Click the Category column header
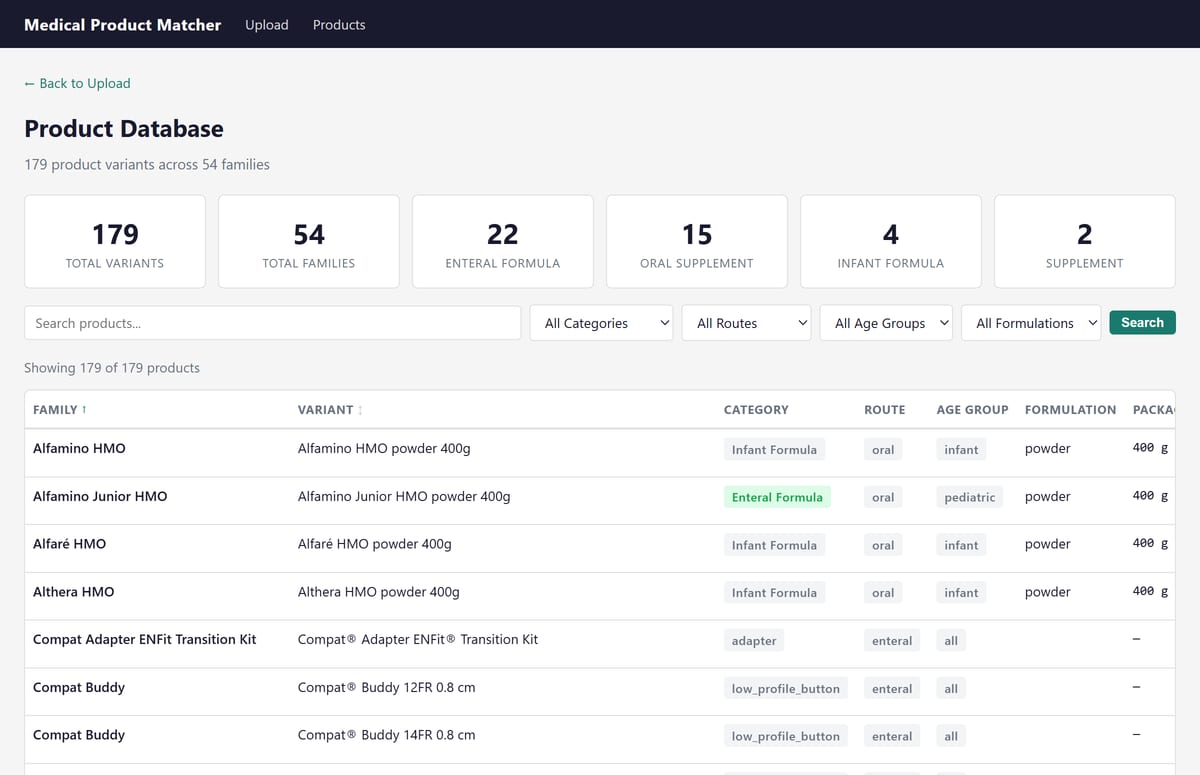The width and height of the screenshot is (1200, 775). [x=756, y=410]
